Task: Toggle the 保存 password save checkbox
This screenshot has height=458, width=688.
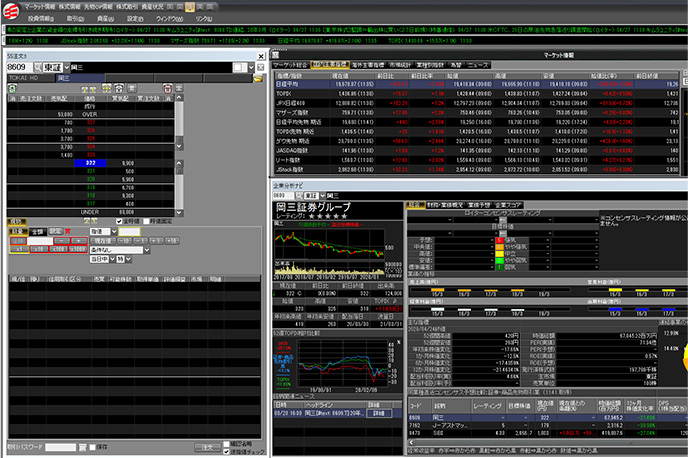Action: (92, 447)
